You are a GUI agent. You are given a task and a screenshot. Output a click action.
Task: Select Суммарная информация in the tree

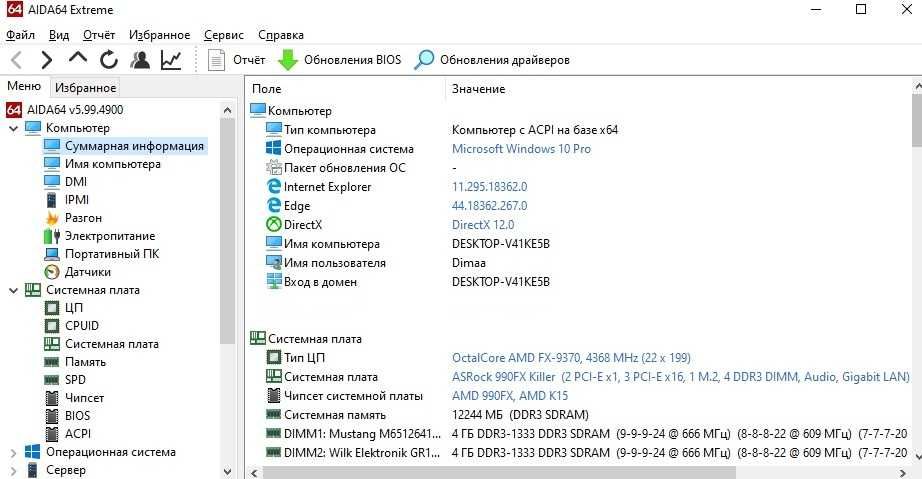[125, 146]
